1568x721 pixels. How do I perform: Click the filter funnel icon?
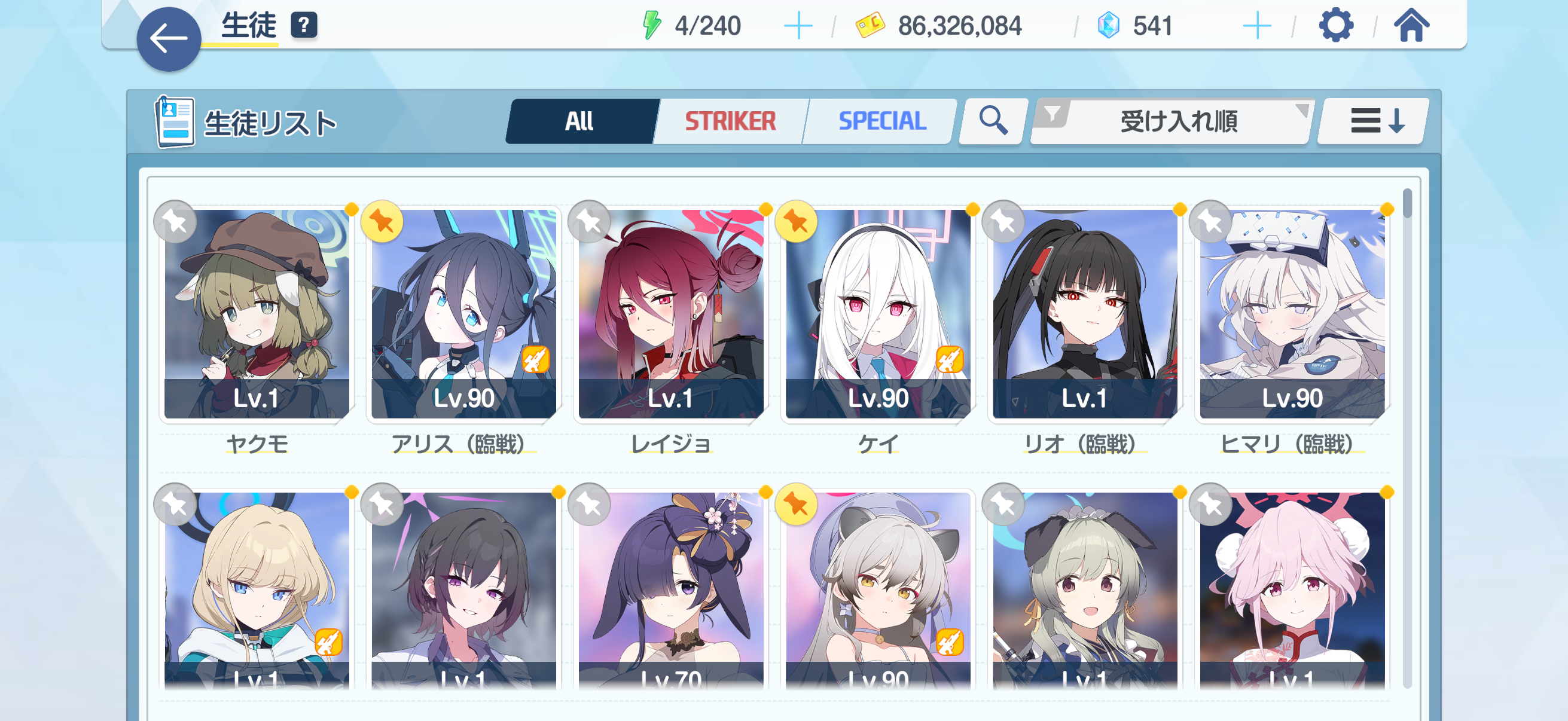pyautogui.click(x=1053, y=114)
